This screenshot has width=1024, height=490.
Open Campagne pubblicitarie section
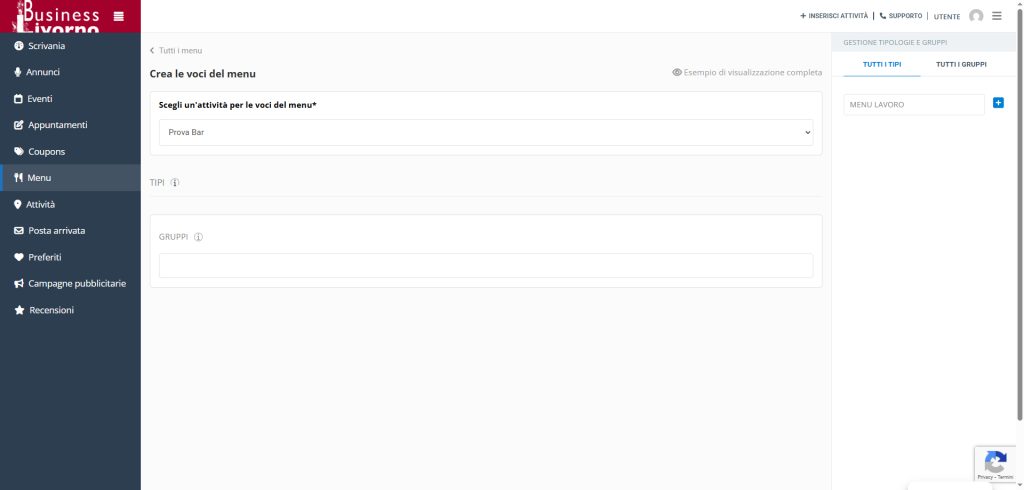click(x=76, y=284)
